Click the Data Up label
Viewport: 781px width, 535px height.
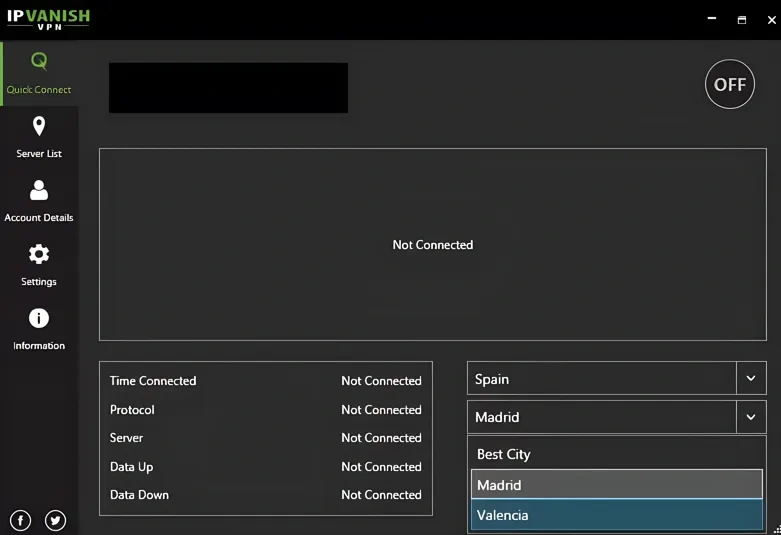pyautogui.click(x=131, y=467)
